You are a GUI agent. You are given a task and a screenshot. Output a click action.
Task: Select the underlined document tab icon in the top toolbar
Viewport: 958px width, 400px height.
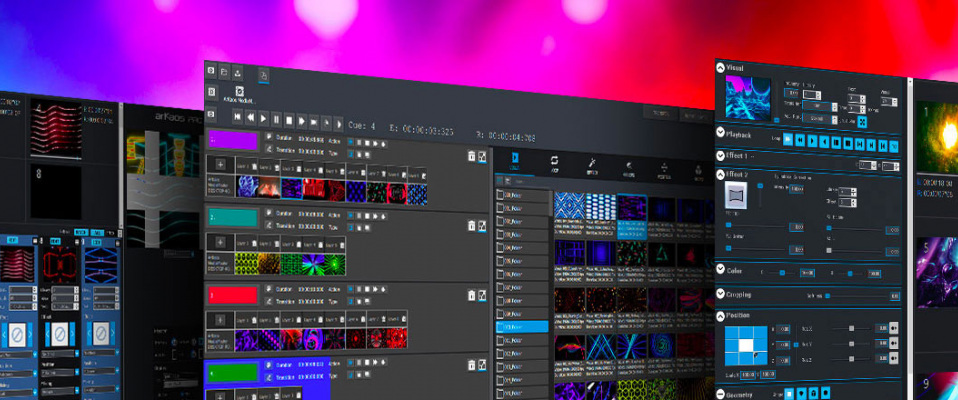[263, 76]
